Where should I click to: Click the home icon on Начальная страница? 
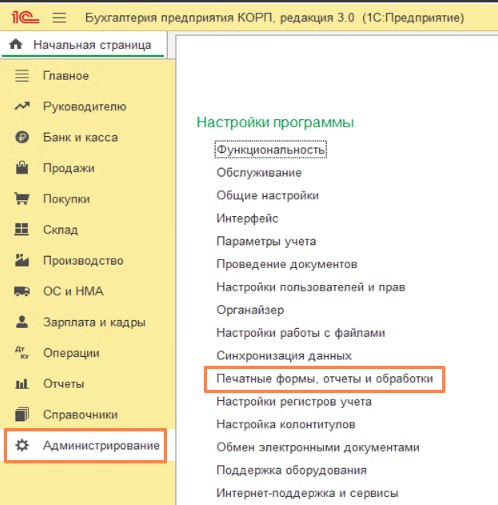click(16, 44)
